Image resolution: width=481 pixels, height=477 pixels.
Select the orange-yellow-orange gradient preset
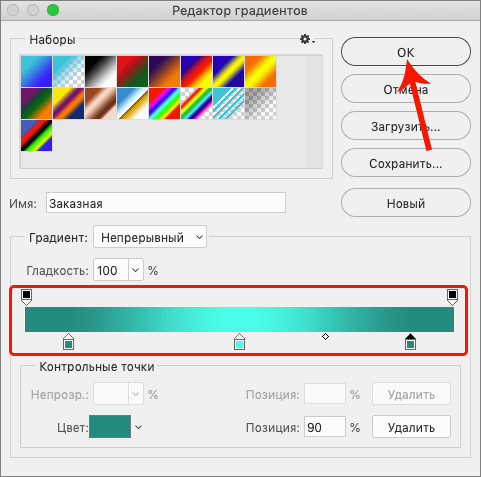pyautogui.click(x=260, y=71)
